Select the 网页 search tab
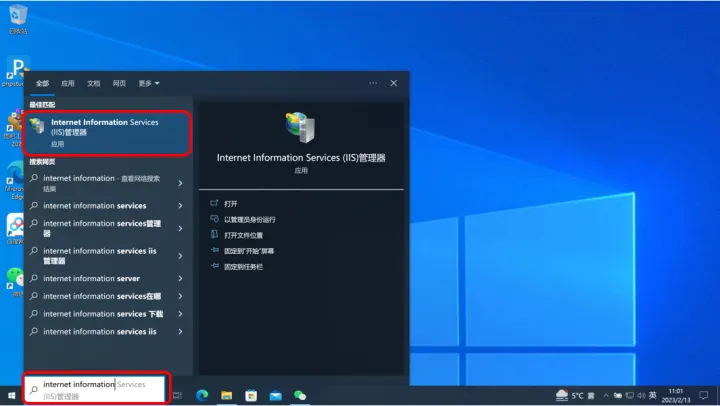720x406 pixels. pos(120,83)
